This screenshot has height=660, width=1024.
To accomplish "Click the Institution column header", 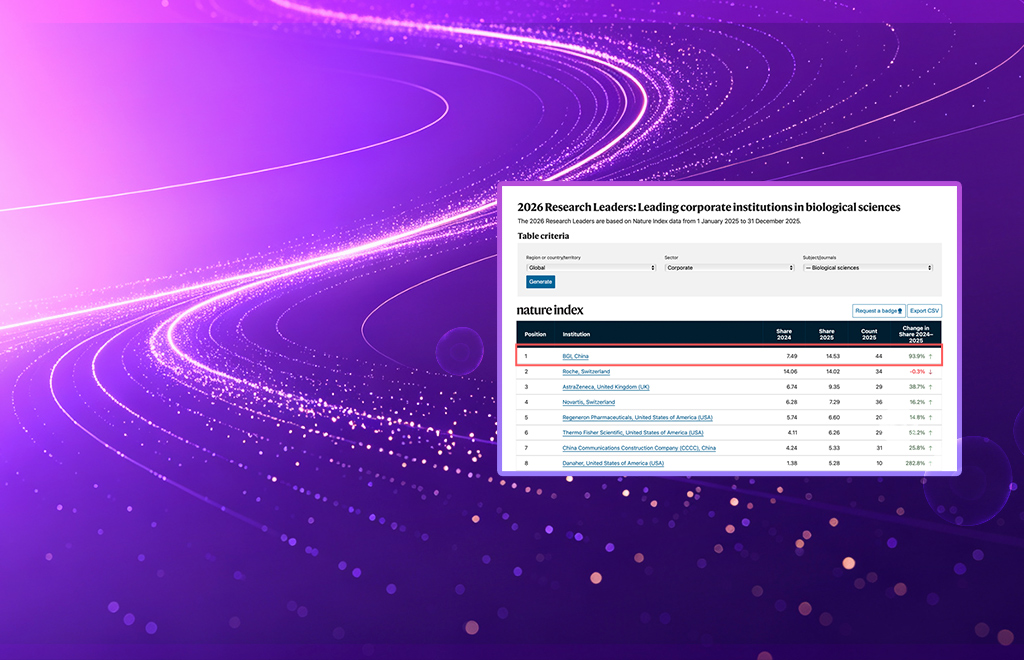I will (576, 334).
